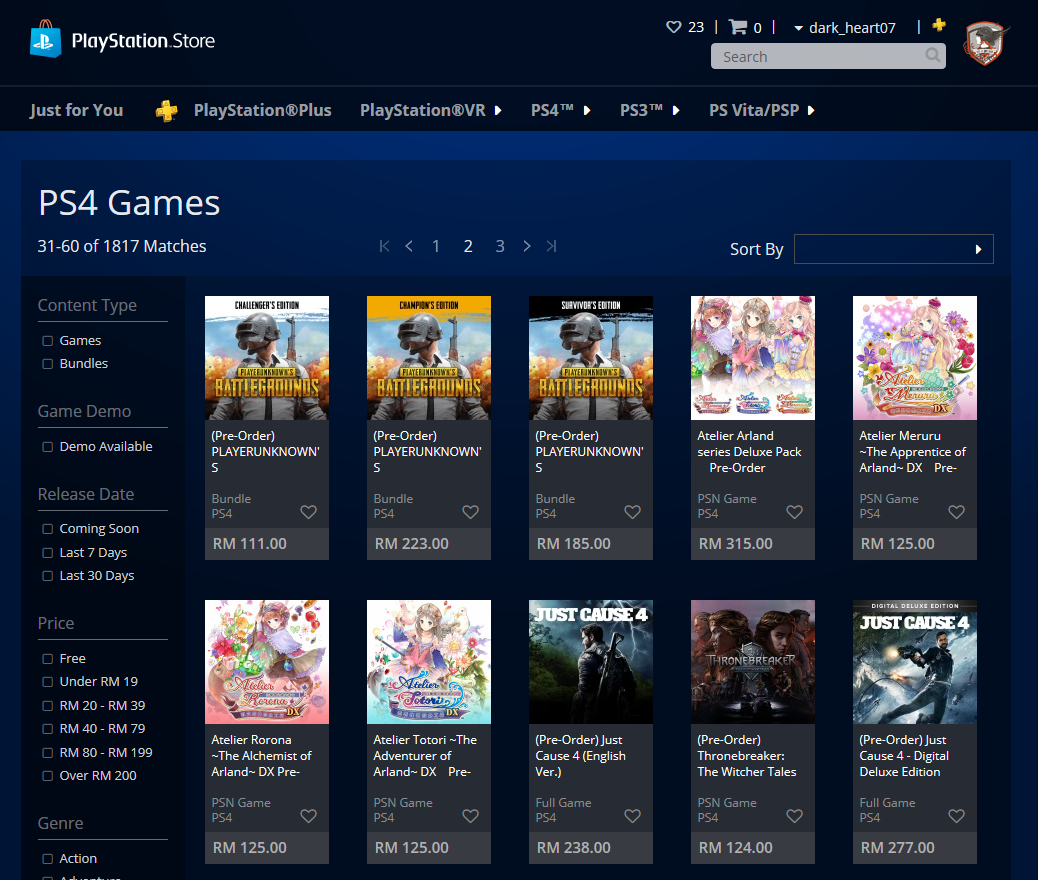Wishlist Atelier Arland series Deluxe Pack heart

(794, 512)
